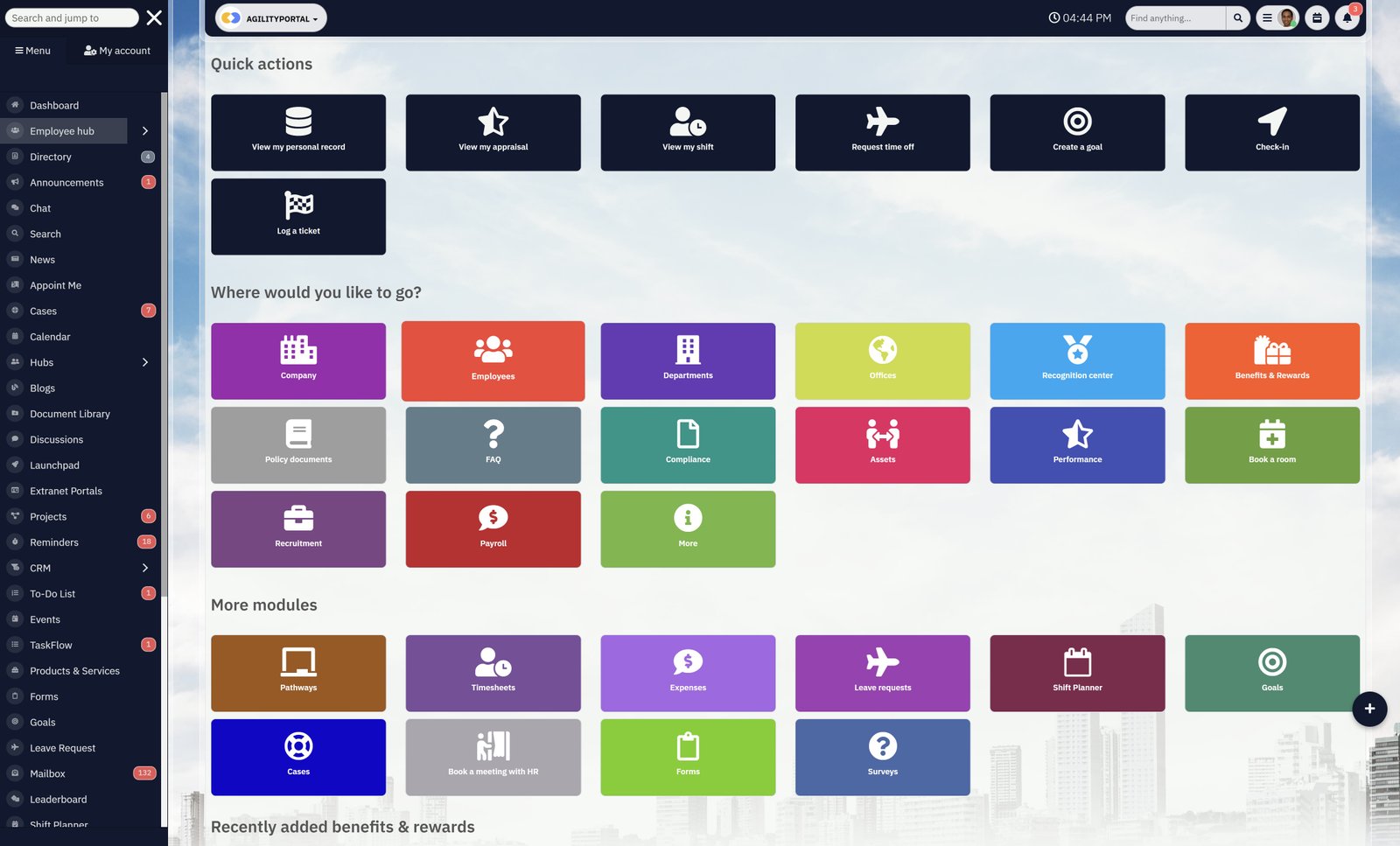This screenshot has width=1400, height=846.
Task: Open the Payroll module tile
Action: [493, 528]
